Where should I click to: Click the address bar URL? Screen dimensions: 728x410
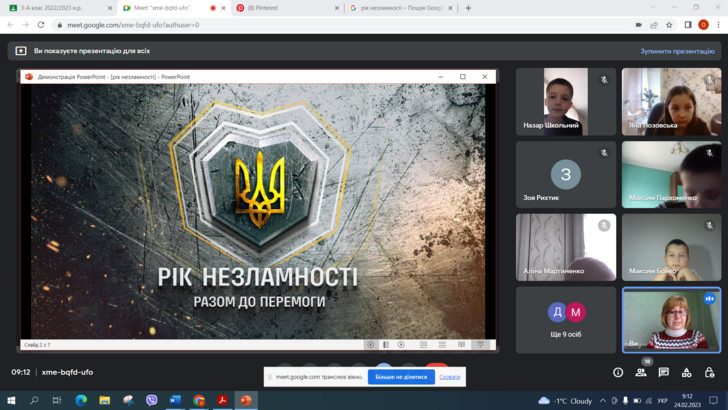tap(133, 25)
